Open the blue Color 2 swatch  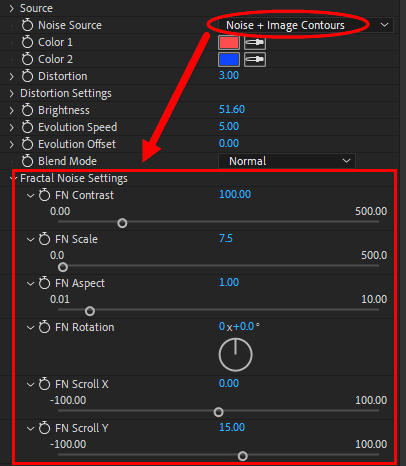(229, 59)
